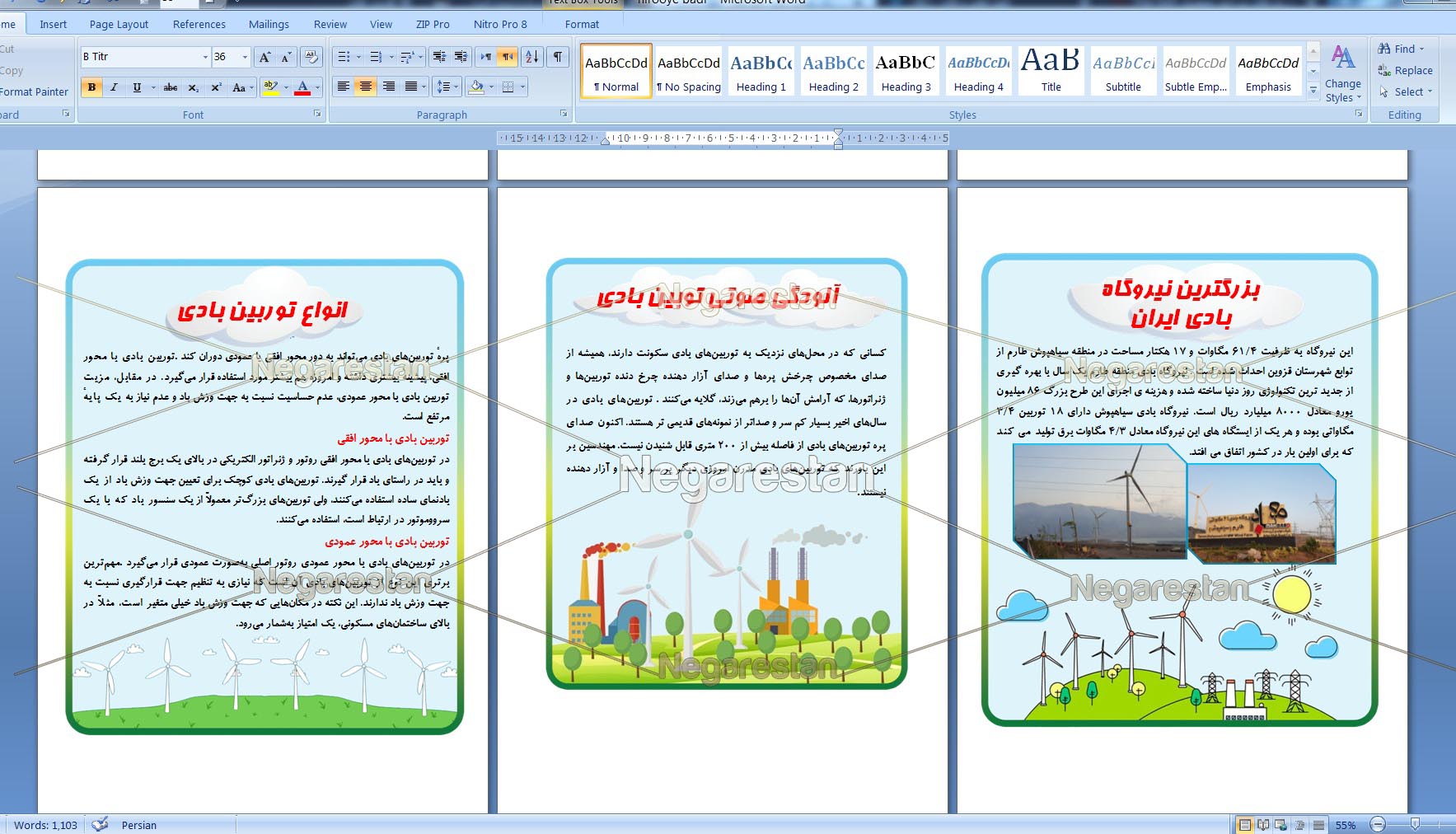Open the Insert tab
Viewport: 1456px width, 834px height.
click(x=54, y=24)
